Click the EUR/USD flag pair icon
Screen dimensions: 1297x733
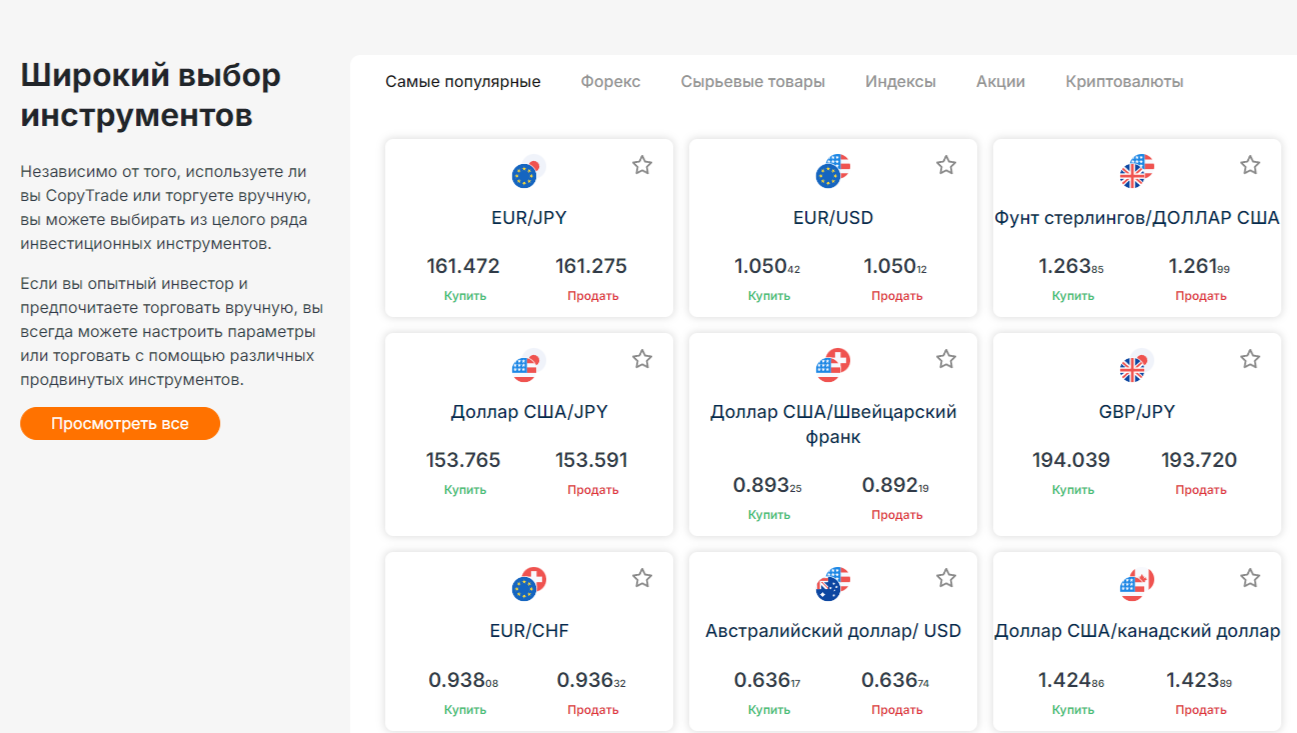coord(833,172)
